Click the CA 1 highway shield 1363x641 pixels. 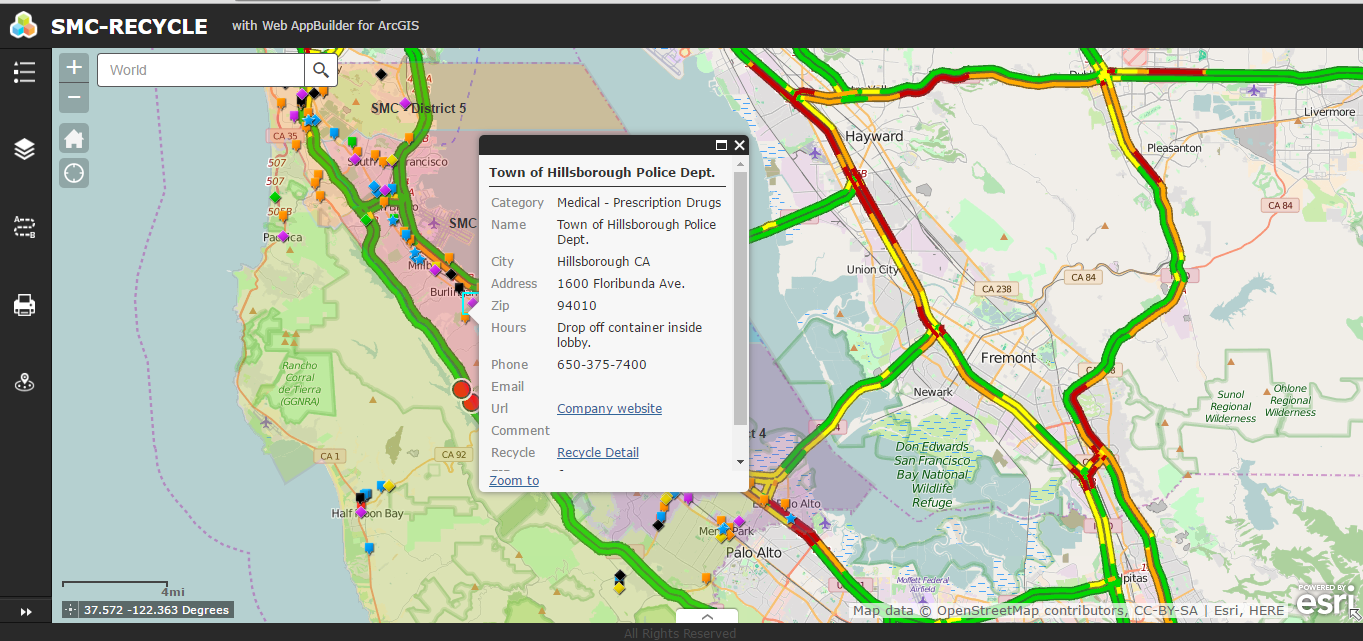(330, 456)
